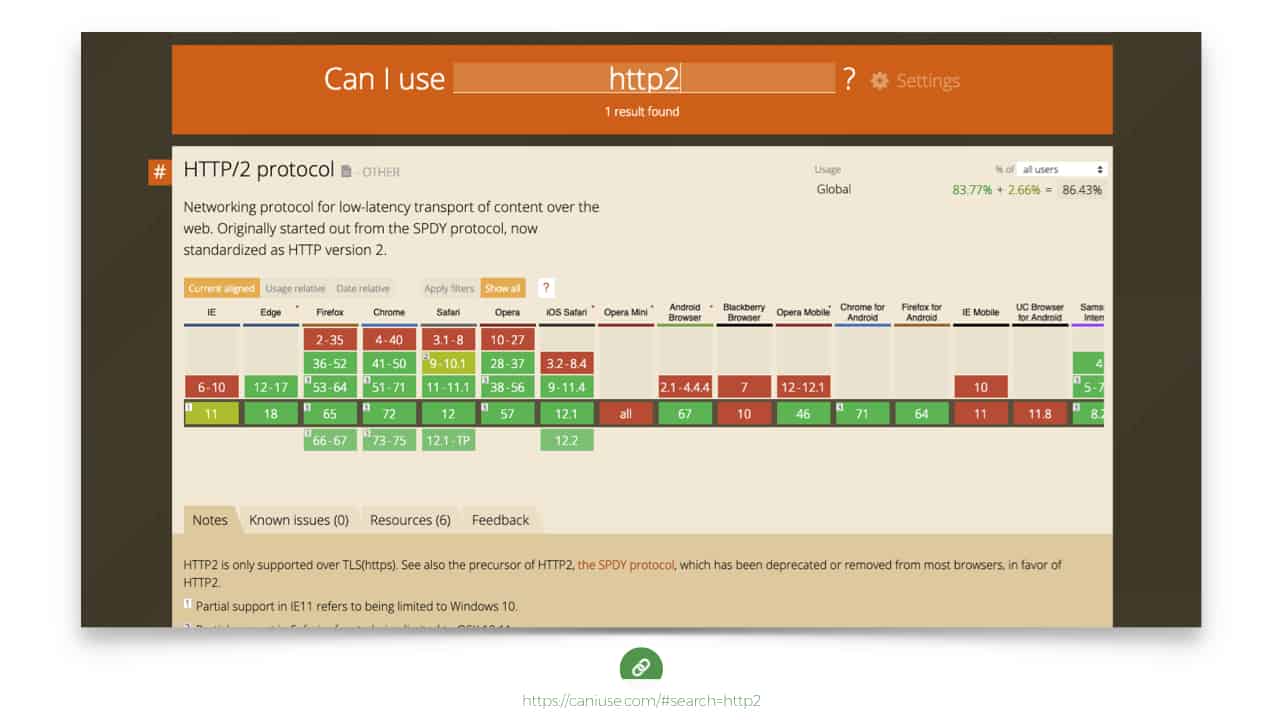The image size is (1280, 720).
Task: Click the orange # permalink icon
Action: pos(159,172)
